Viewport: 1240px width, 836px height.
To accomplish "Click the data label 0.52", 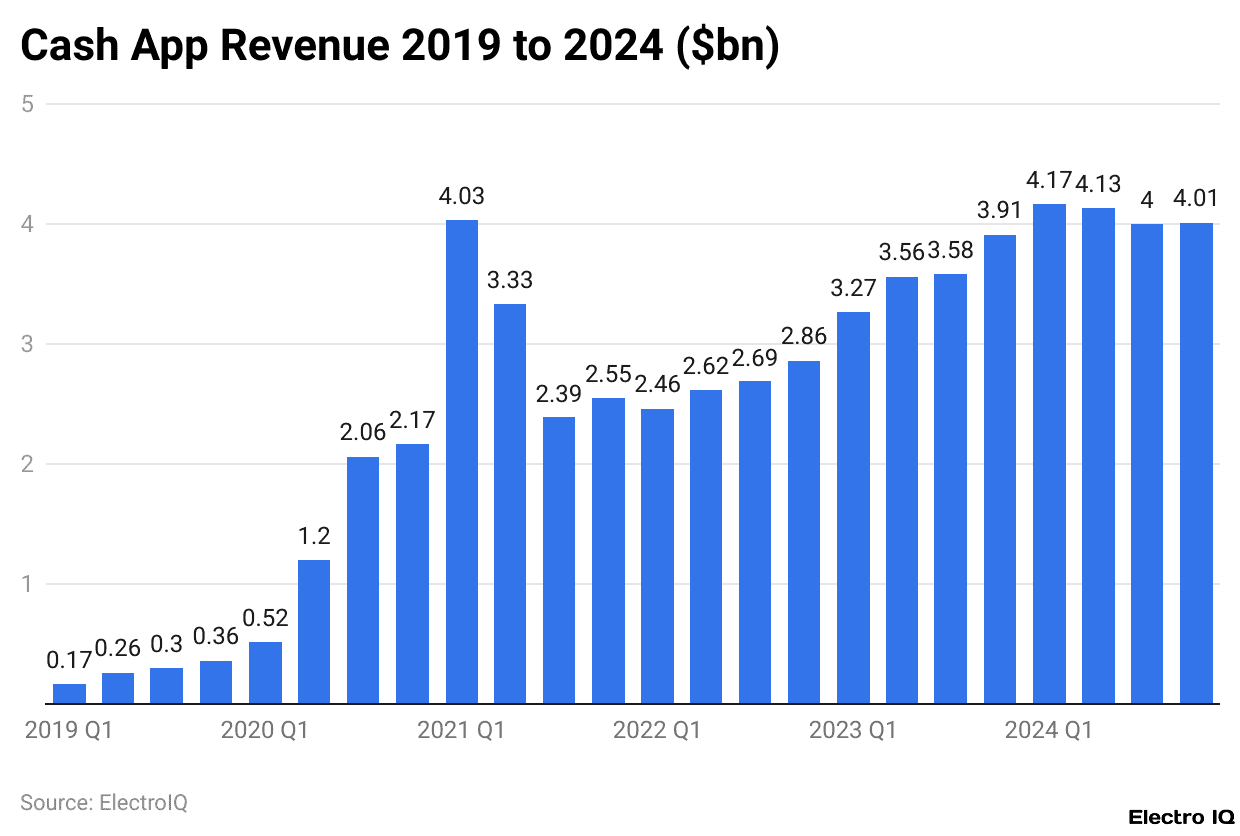I will (x=266, y=617).
